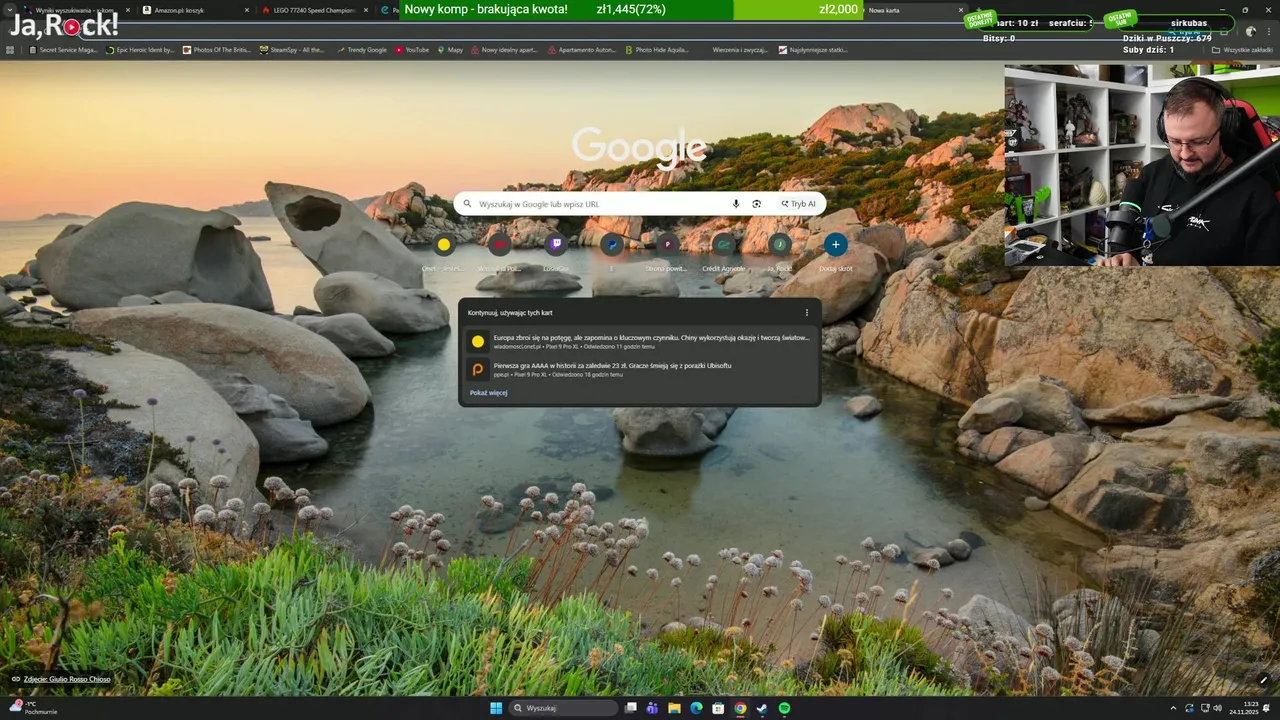Open Epic Heroic Ident bookmark
Screen dimensions: 1280x720
[140, 49]
